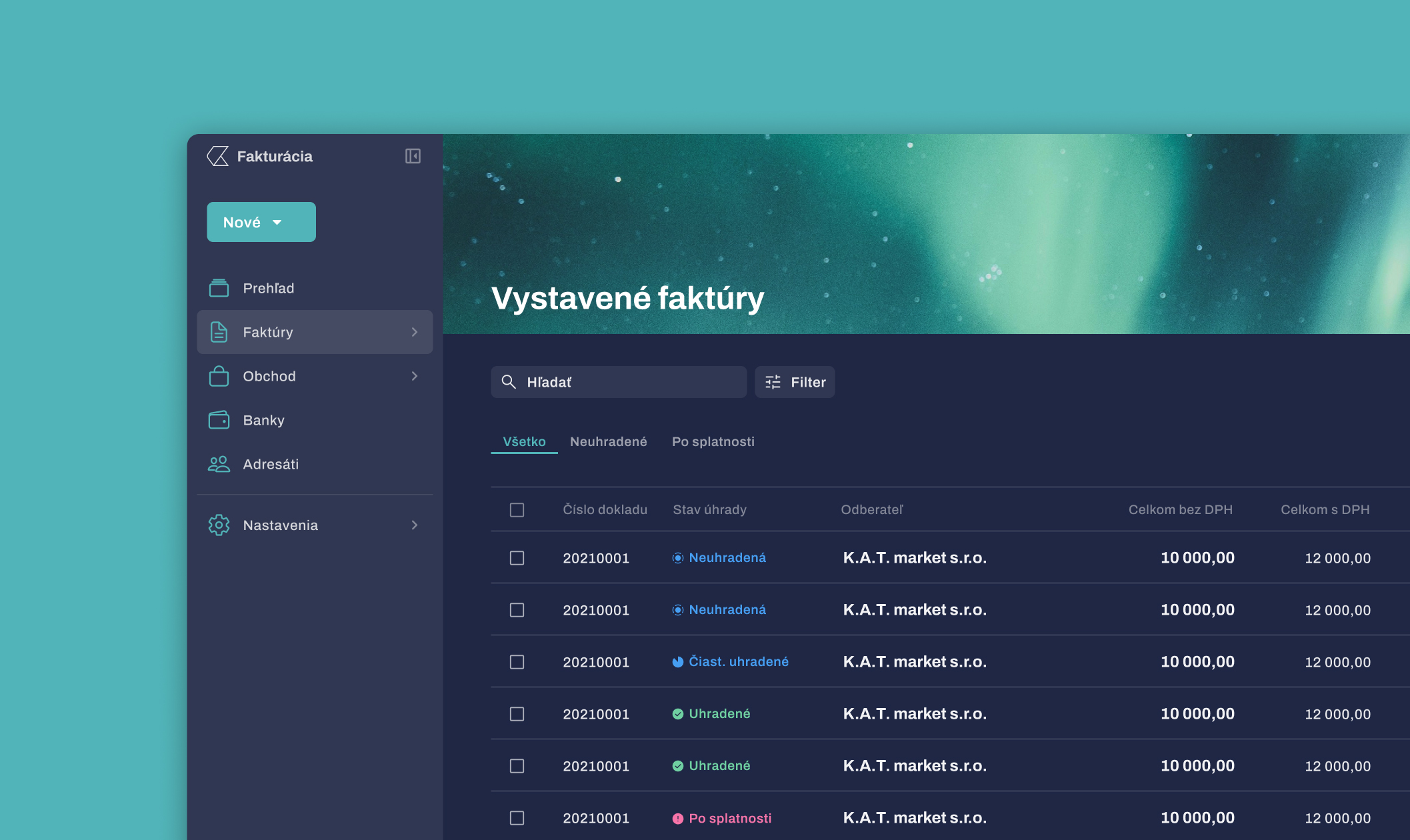The image size is (1410, 840).
Task: Expand the Obchod submenu chevron
Action: pyautogui.click(x=415, y=376)
